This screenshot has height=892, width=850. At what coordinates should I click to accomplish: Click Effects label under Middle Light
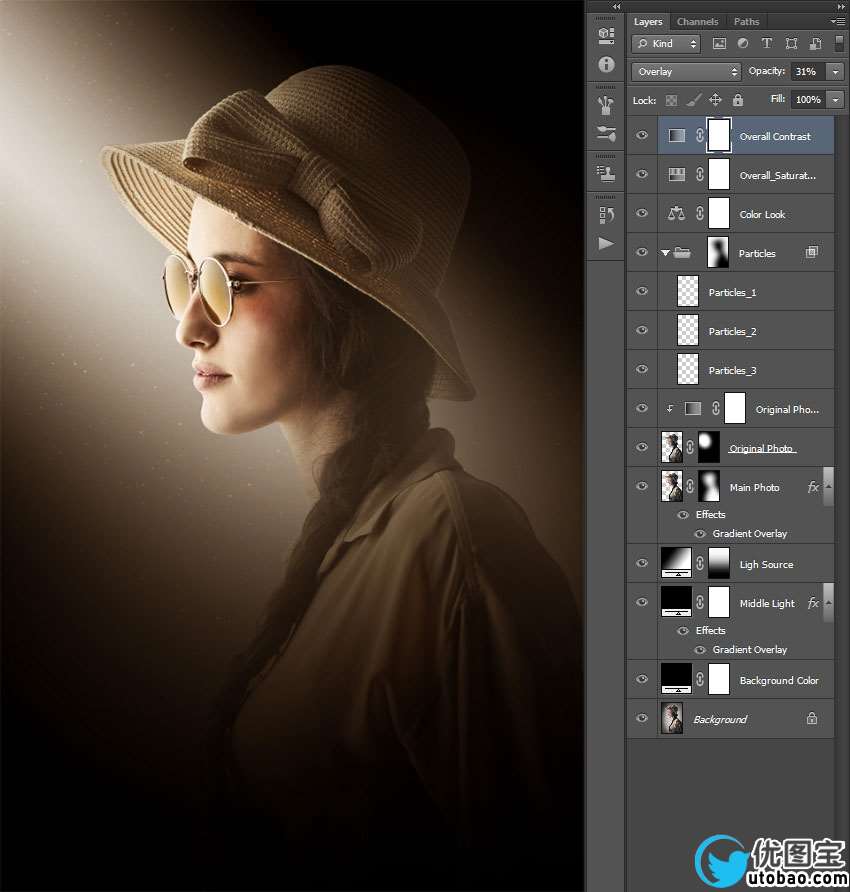click(711, 630)
